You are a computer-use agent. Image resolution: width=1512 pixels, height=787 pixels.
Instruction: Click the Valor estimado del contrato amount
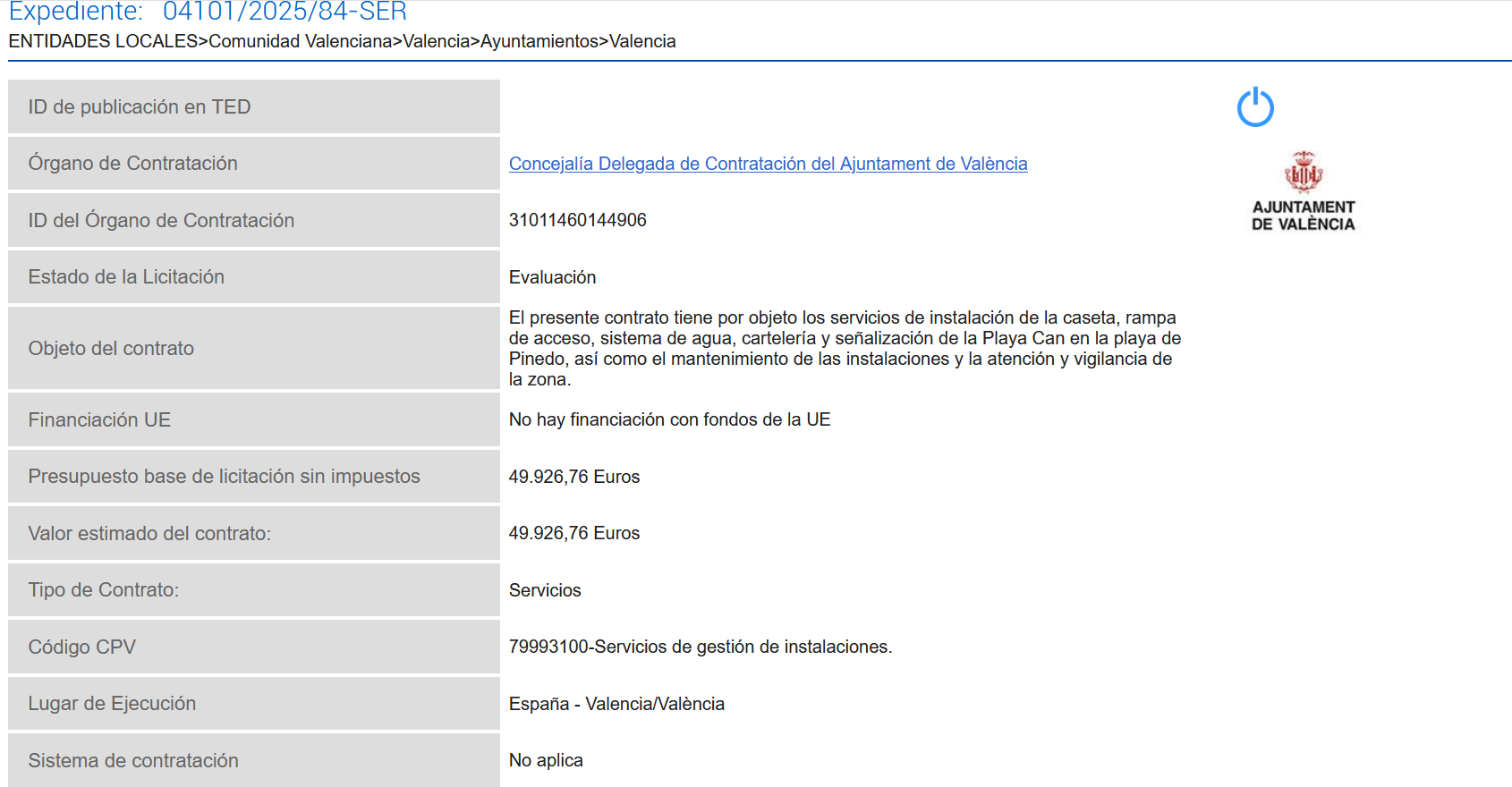pos(574,533)
